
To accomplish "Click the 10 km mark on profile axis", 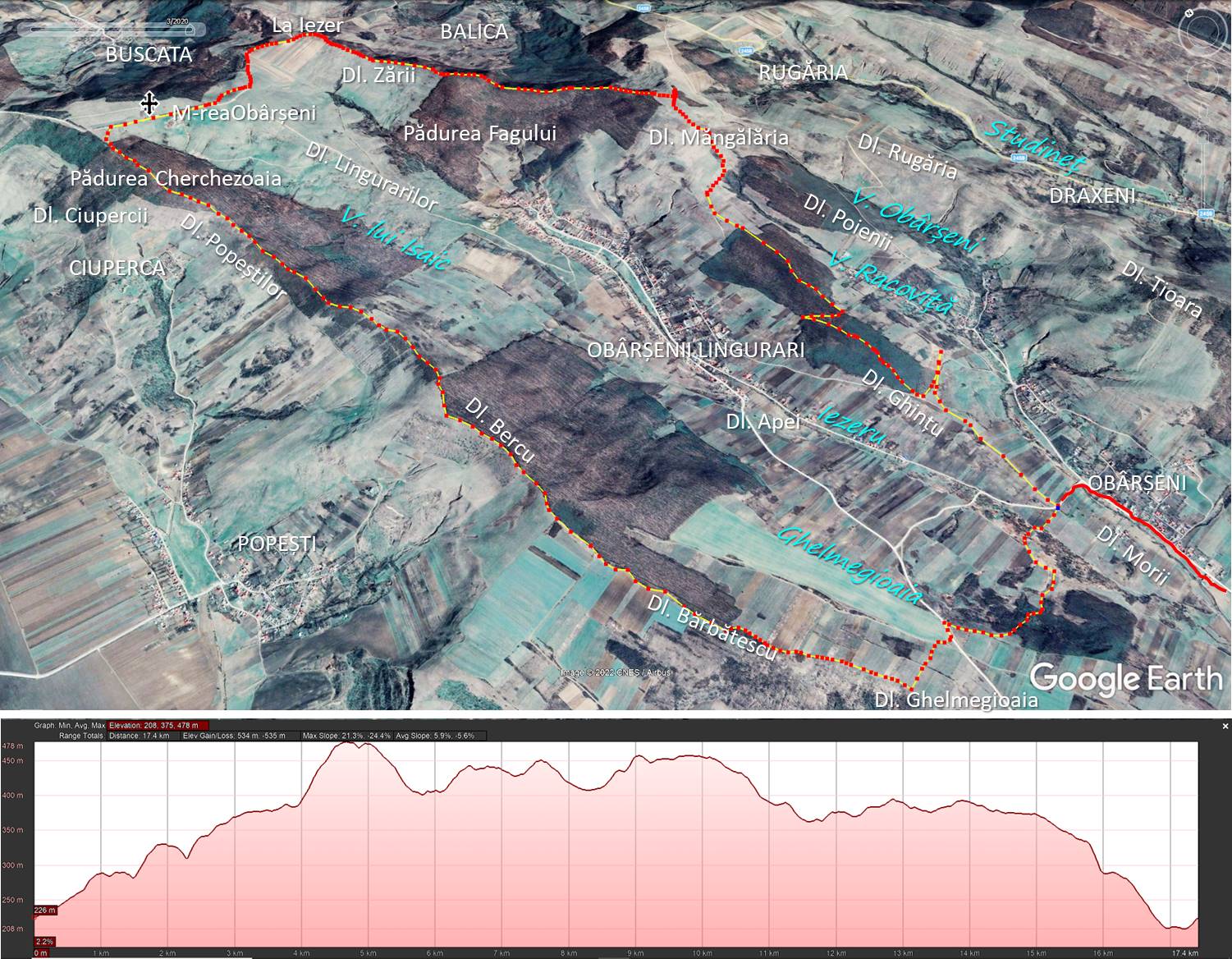I will pyautogui.click(x=701, y=953).
